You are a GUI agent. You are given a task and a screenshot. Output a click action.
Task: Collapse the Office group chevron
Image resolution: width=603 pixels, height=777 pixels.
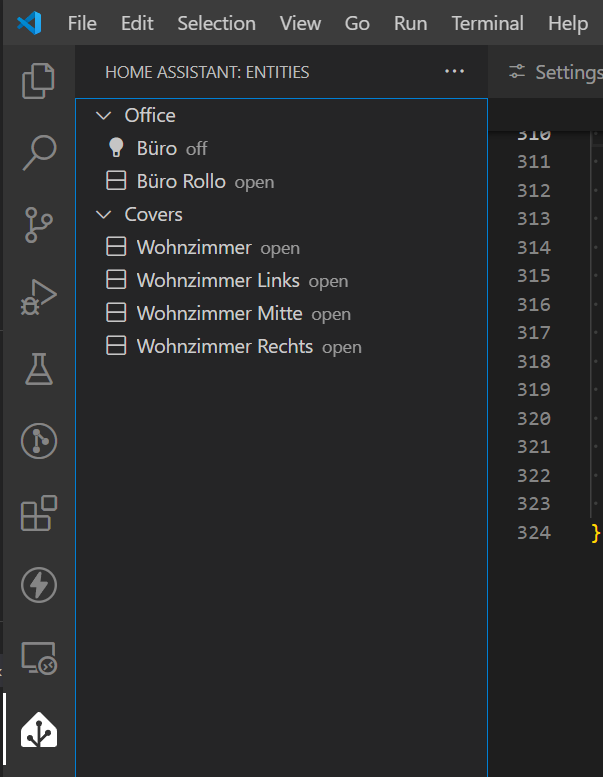coord(103,115)
